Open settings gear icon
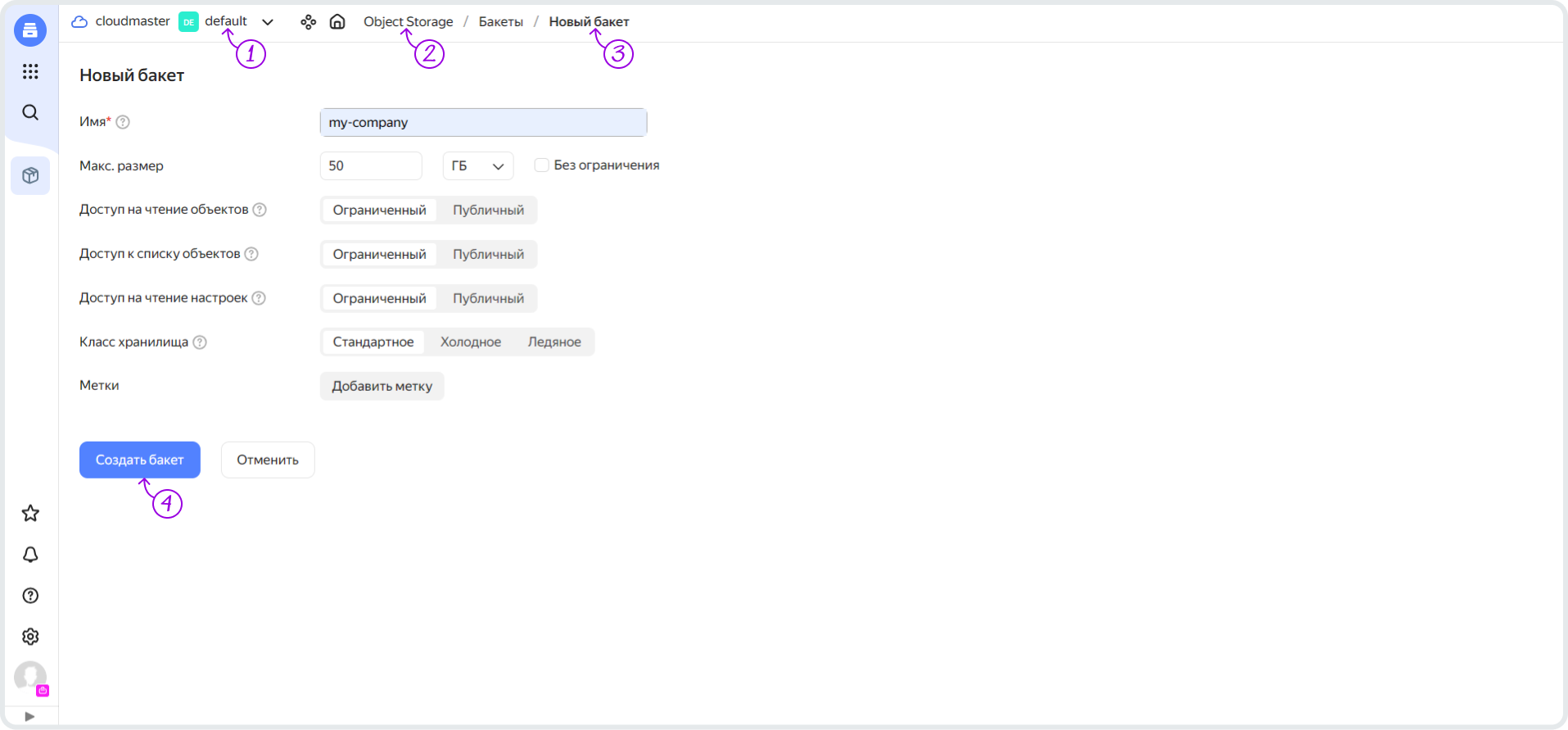Image resolution: width=1568 pixels, height=730 pixels. pyautogui.click(x=30, y=637)
